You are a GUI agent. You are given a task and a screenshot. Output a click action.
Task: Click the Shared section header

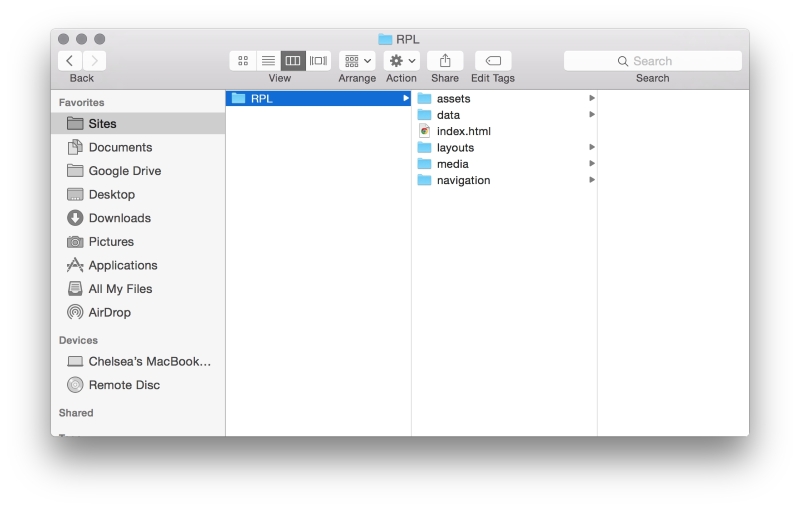tap(76, 413)
